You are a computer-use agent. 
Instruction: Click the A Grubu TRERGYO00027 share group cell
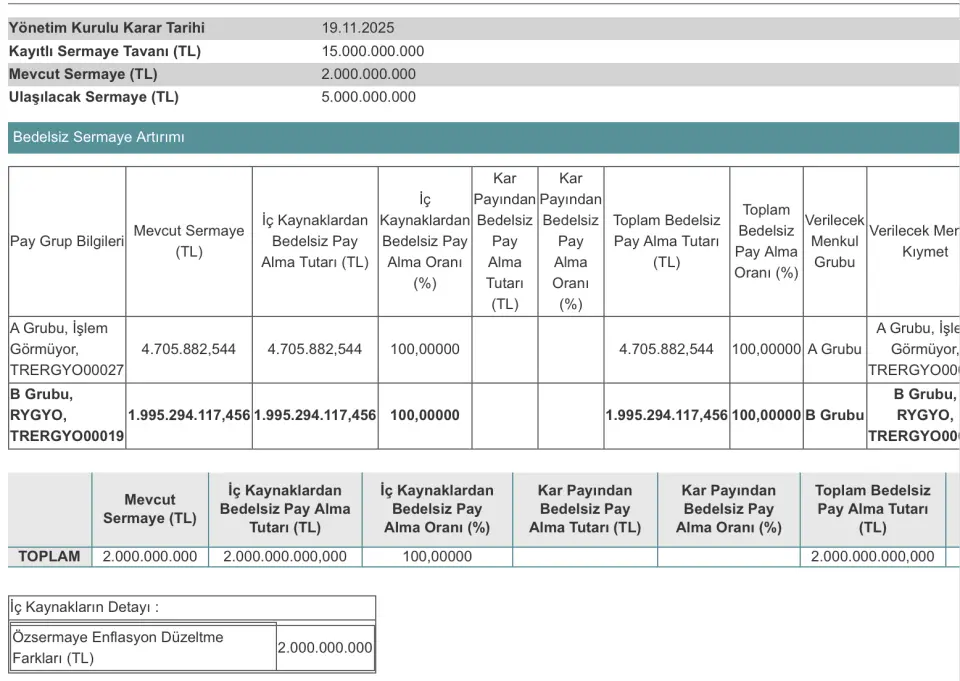tap(67, 349)
